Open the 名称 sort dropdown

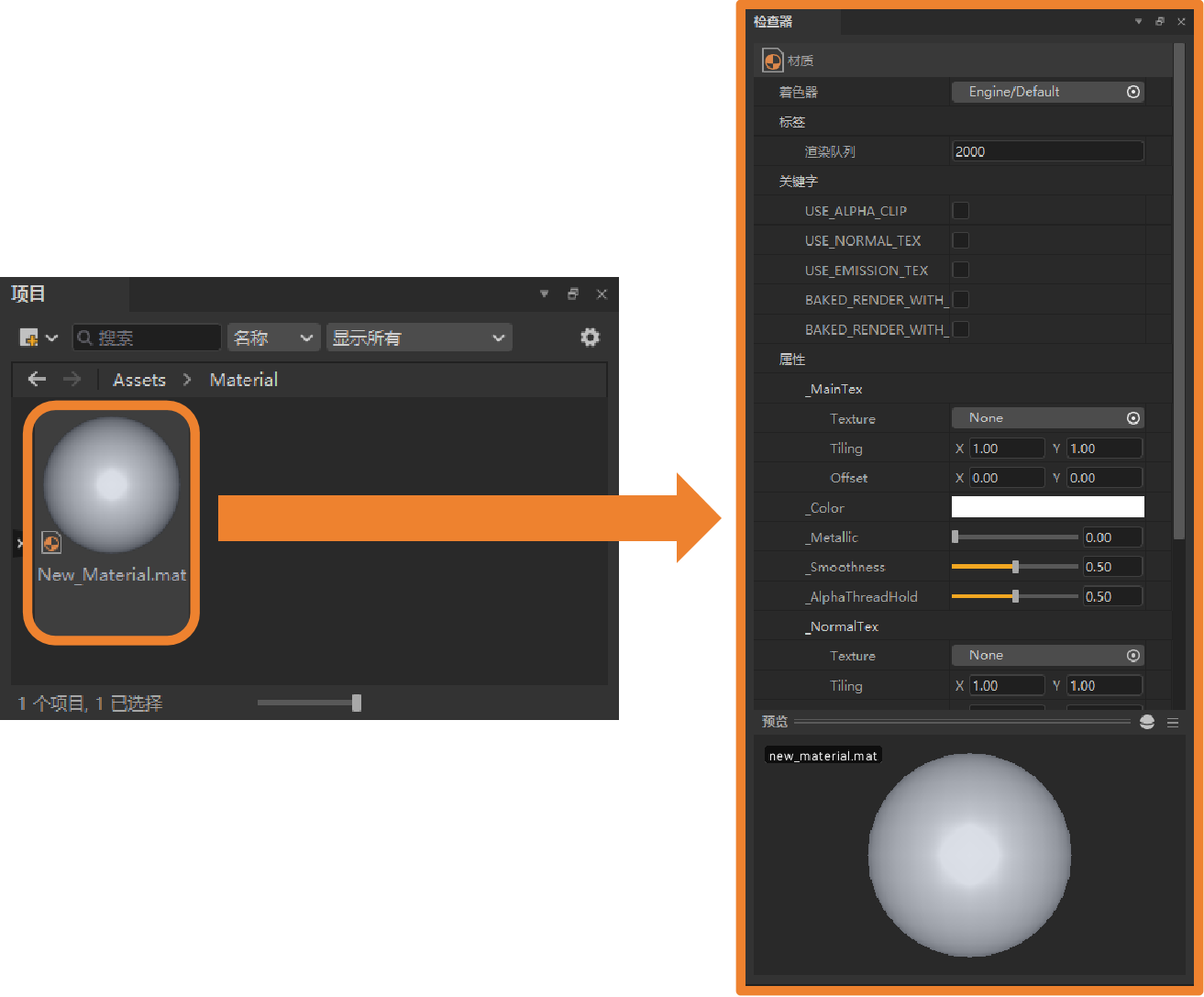(x=273, y=338)
